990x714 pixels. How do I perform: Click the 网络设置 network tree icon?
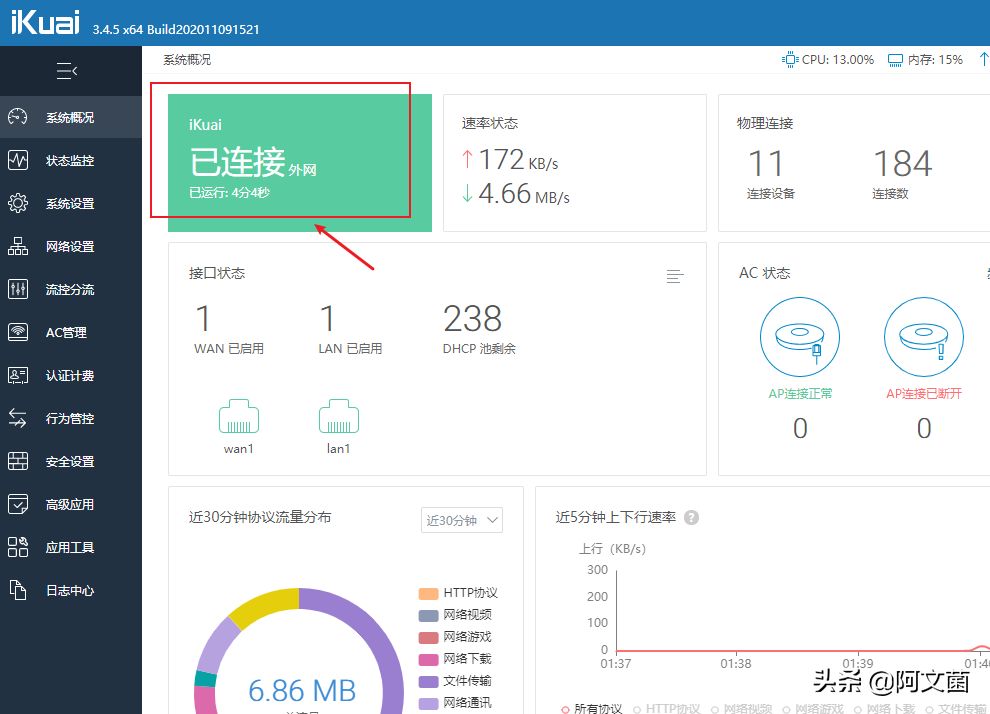[x=18, y=246]
